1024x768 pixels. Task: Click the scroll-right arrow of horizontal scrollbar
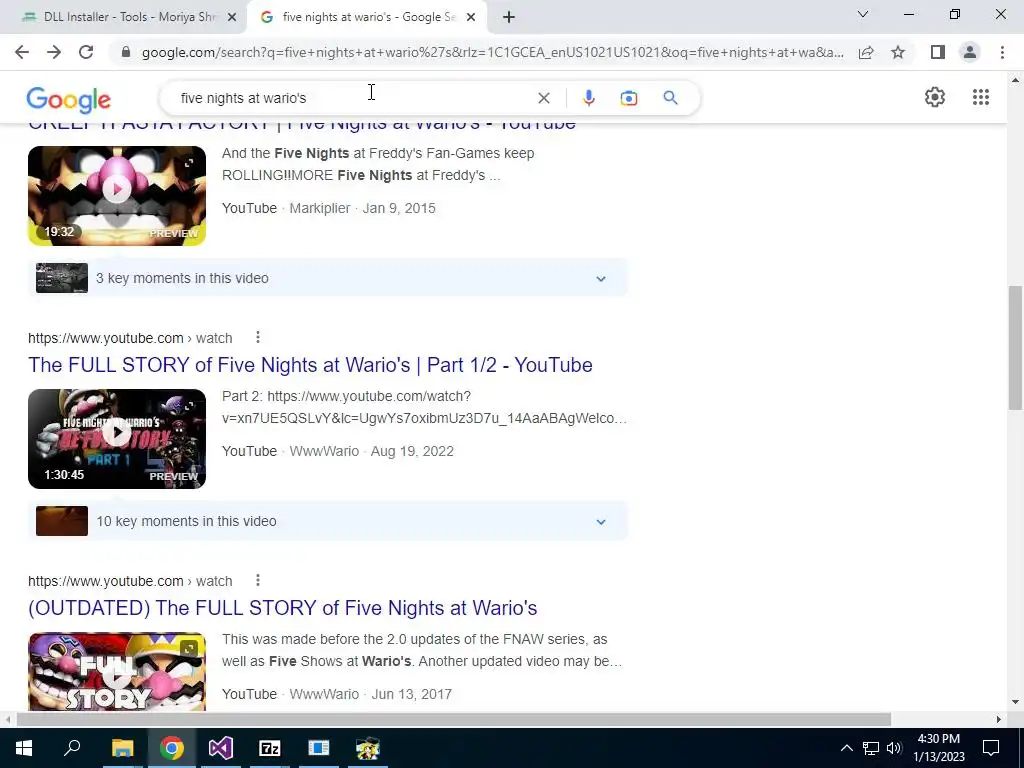999,720
